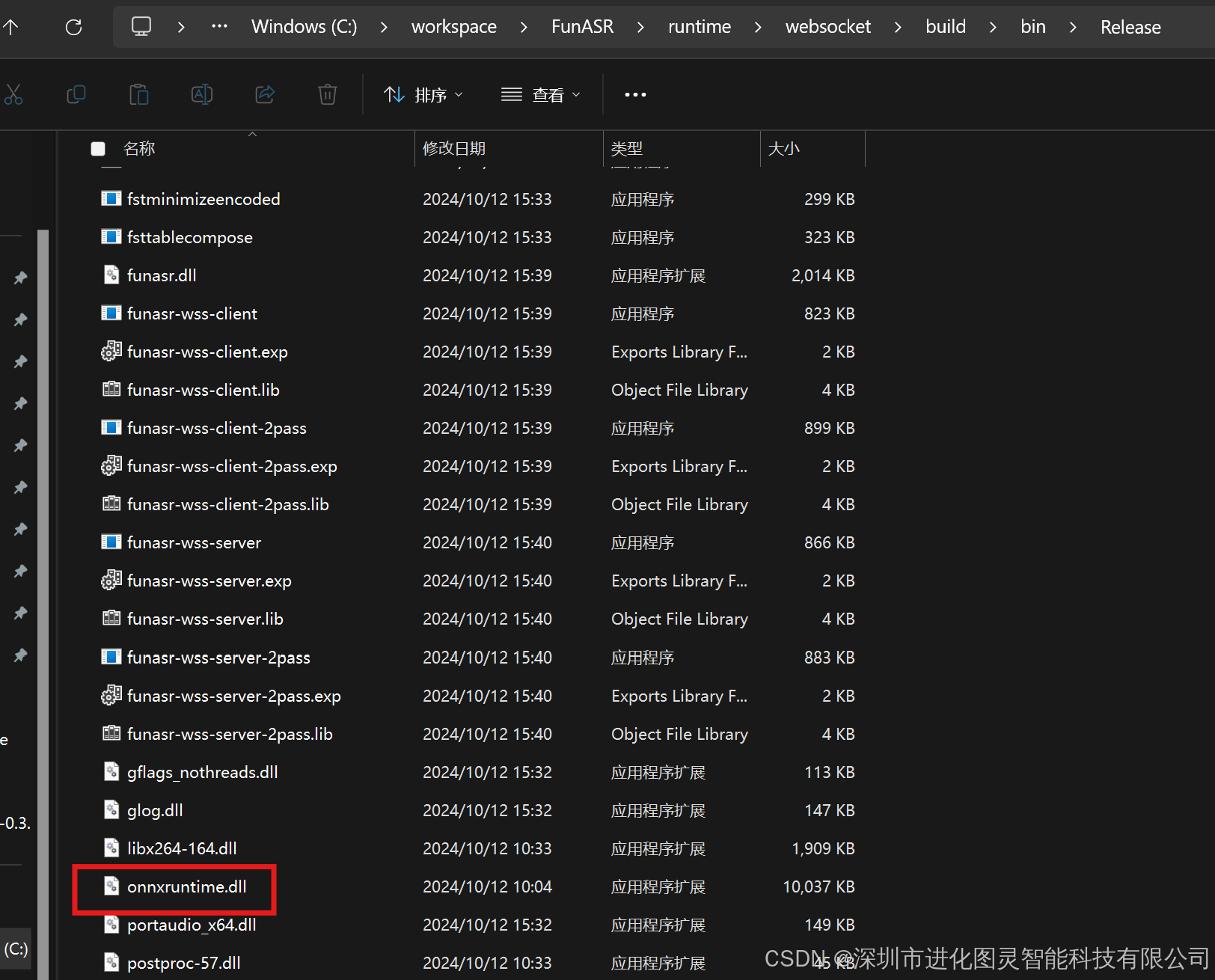This screenshot has width=1215, height=980.
Task: Select the fstminimizeencoded application icon
Action: point(111,198)
